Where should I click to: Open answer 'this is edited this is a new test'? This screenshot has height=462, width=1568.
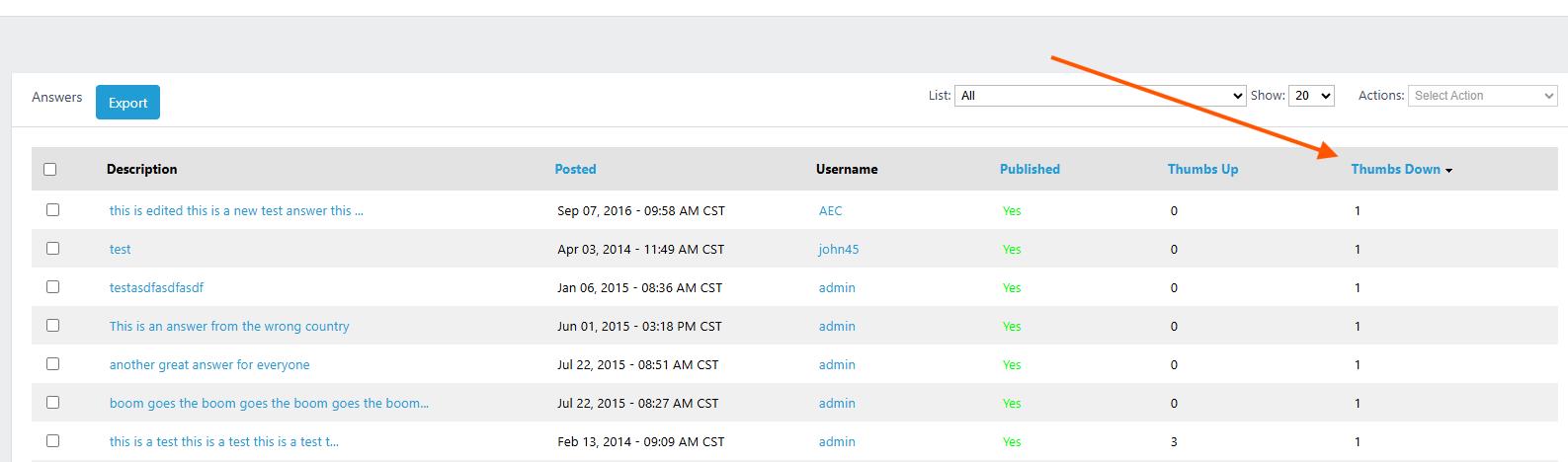pos(236,211)
